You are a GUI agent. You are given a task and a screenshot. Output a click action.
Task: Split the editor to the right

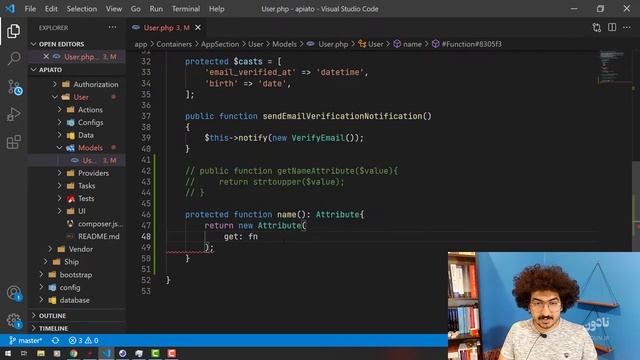pyautogui.click(x=612, y=27)
